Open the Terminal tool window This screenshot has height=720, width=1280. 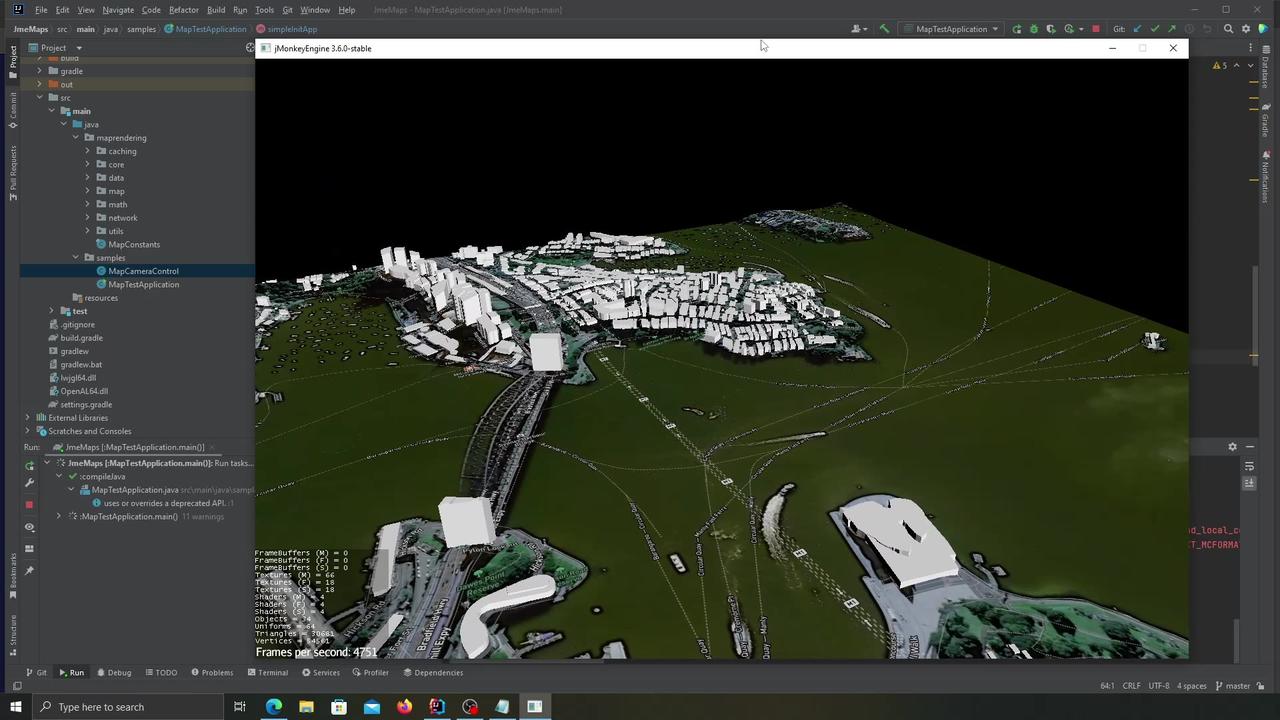point(272,672)
